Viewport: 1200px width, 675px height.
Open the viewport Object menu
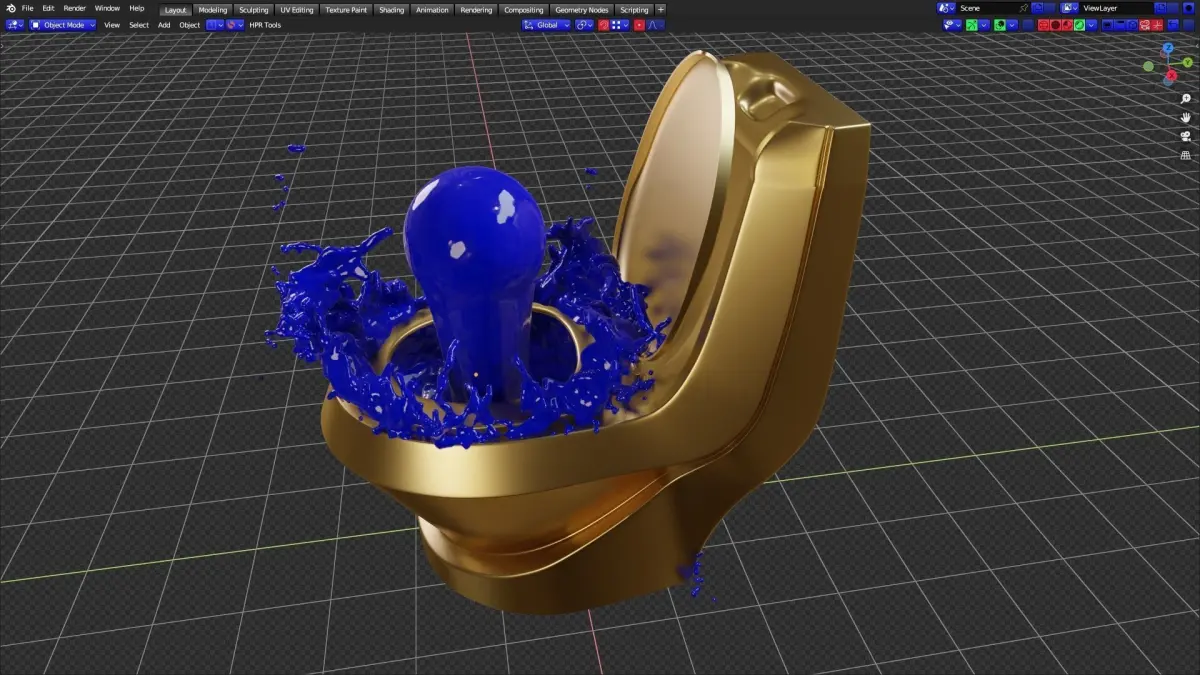[190, 25]
